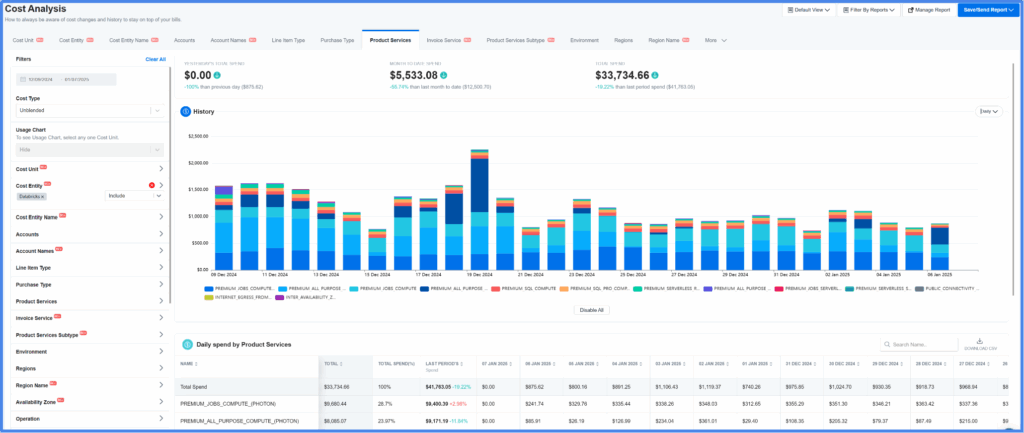Click the Download CSV icon
The image size is (1024, 433).
[x=980, y=340]
